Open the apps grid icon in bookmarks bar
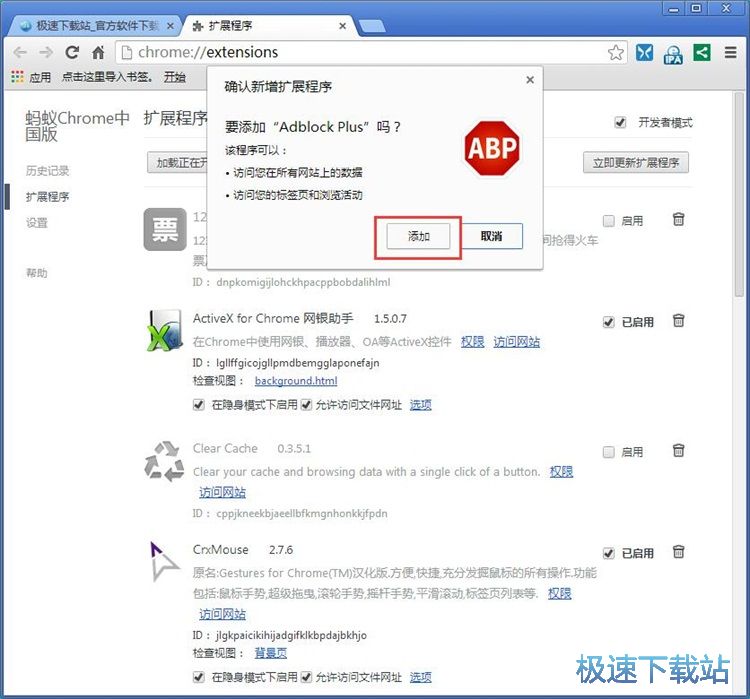The width and height of the screenshot is (750, 699). pyautogui.click(x=17, y=77)
